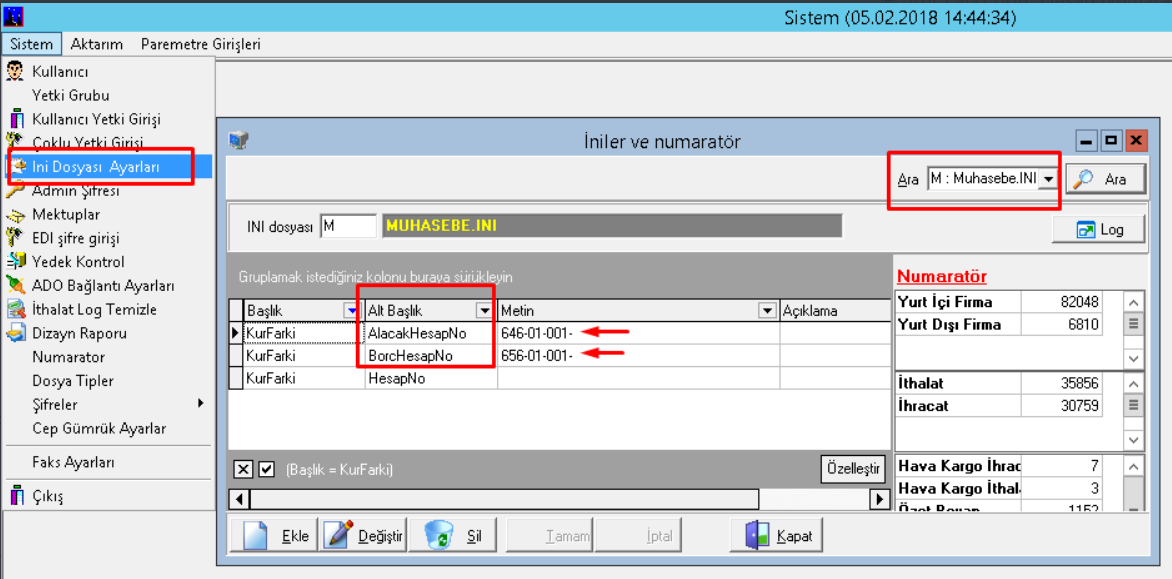Image resolution: width=1172 pixels, height=579 pixels.
Task: Click the Özelleştir filter button
Action: coord(854,469)
